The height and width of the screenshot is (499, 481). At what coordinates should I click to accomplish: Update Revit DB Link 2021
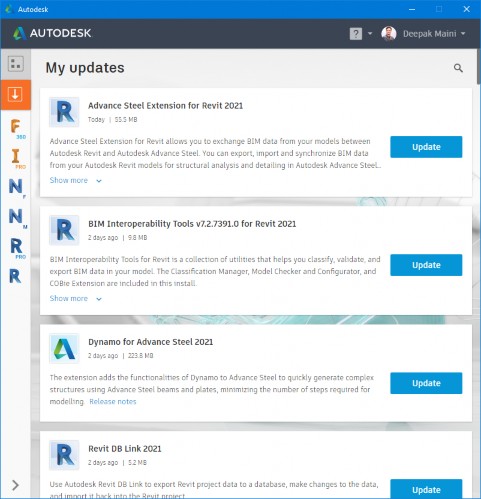point(426,489)
